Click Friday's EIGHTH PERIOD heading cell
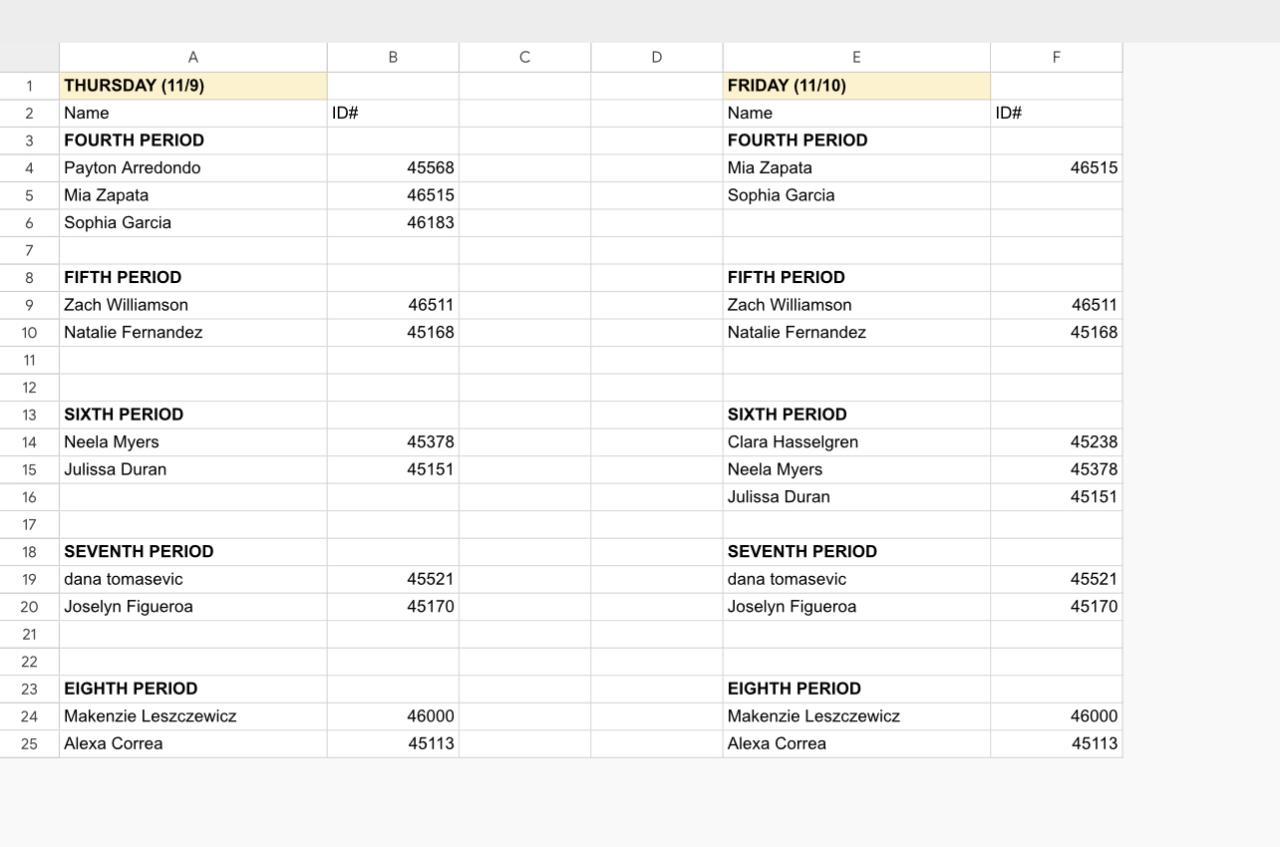This screenshot has width=1280, height=847. 856,689
